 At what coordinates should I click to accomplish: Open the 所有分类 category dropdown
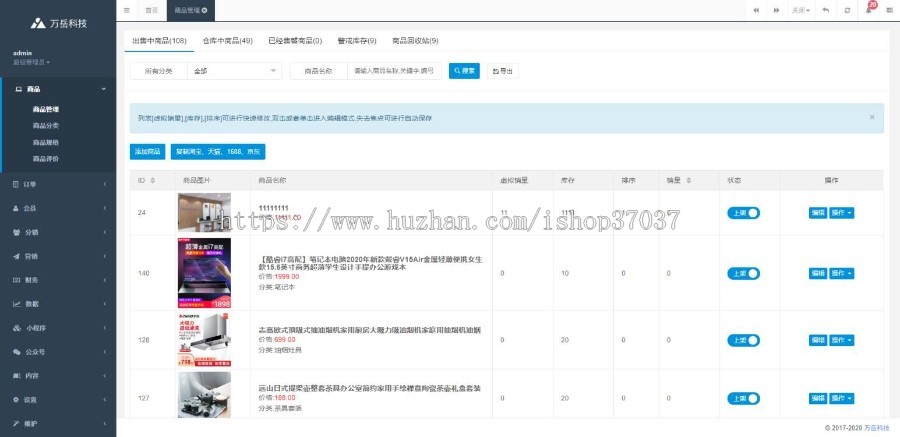234,71
